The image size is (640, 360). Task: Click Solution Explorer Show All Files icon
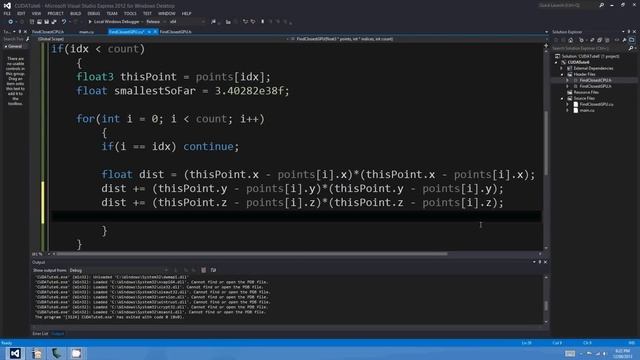point(607,40)
